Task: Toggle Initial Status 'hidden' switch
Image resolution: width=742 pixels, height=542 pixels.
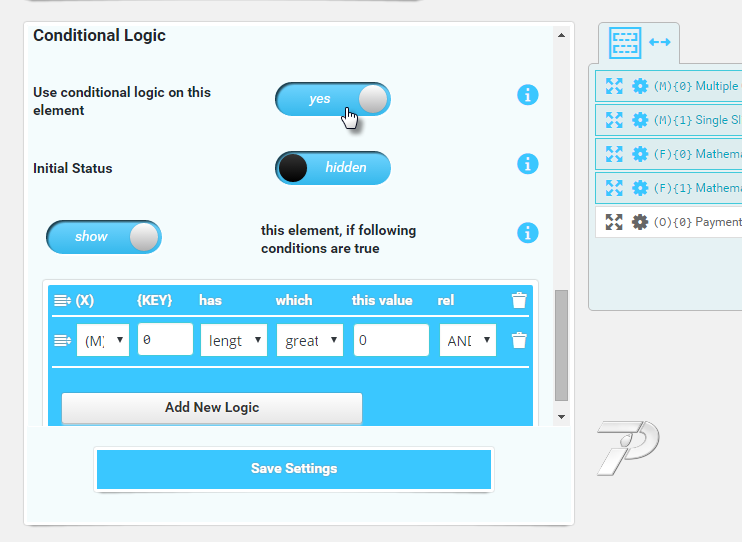Action: click(332, 168)
